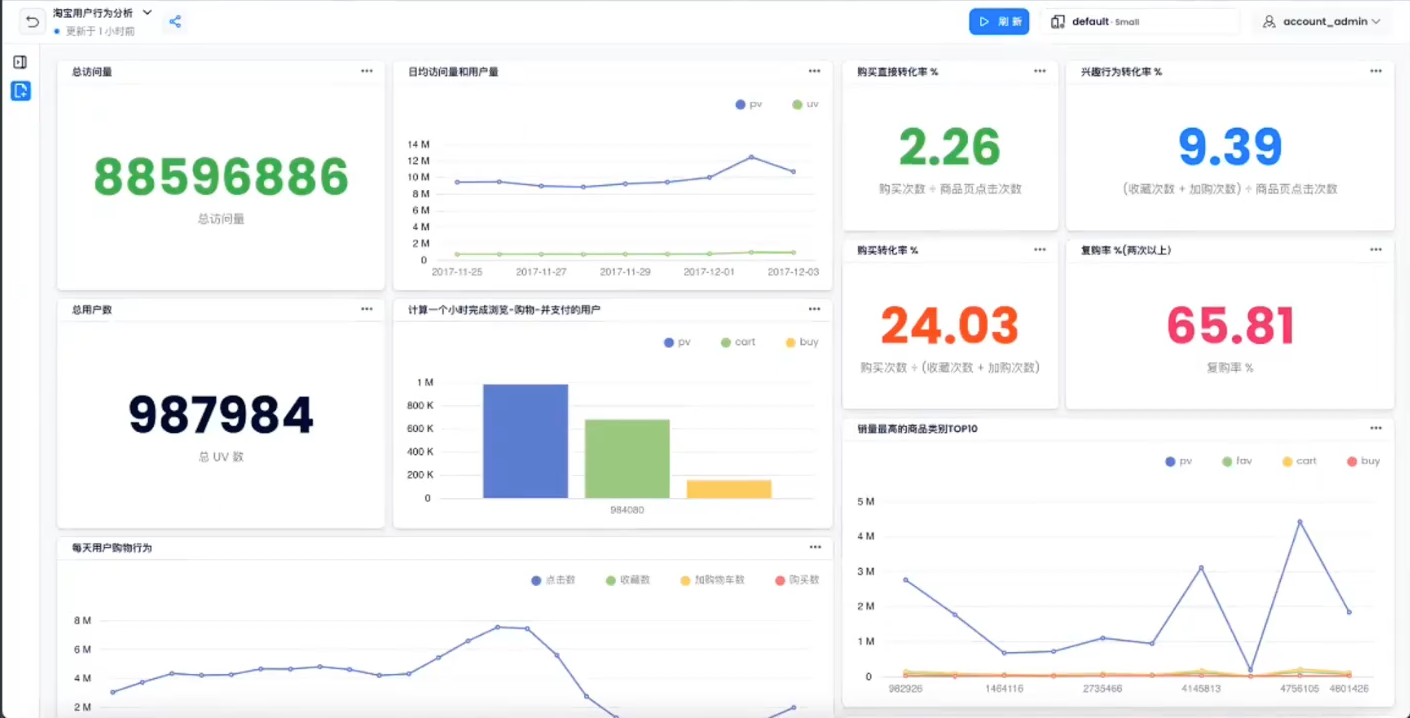
Task: Open the default Small warehouse selector
Action: (1139, 22)
